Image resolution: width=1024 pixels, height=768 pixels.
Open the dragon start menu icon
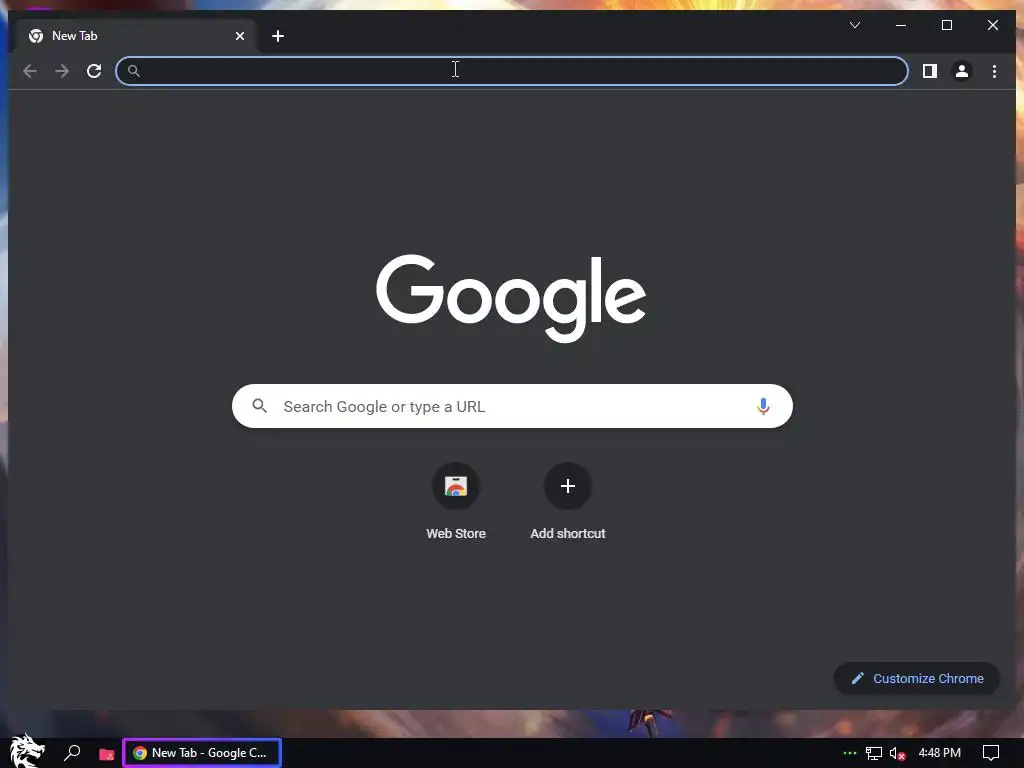coord(27,752)
